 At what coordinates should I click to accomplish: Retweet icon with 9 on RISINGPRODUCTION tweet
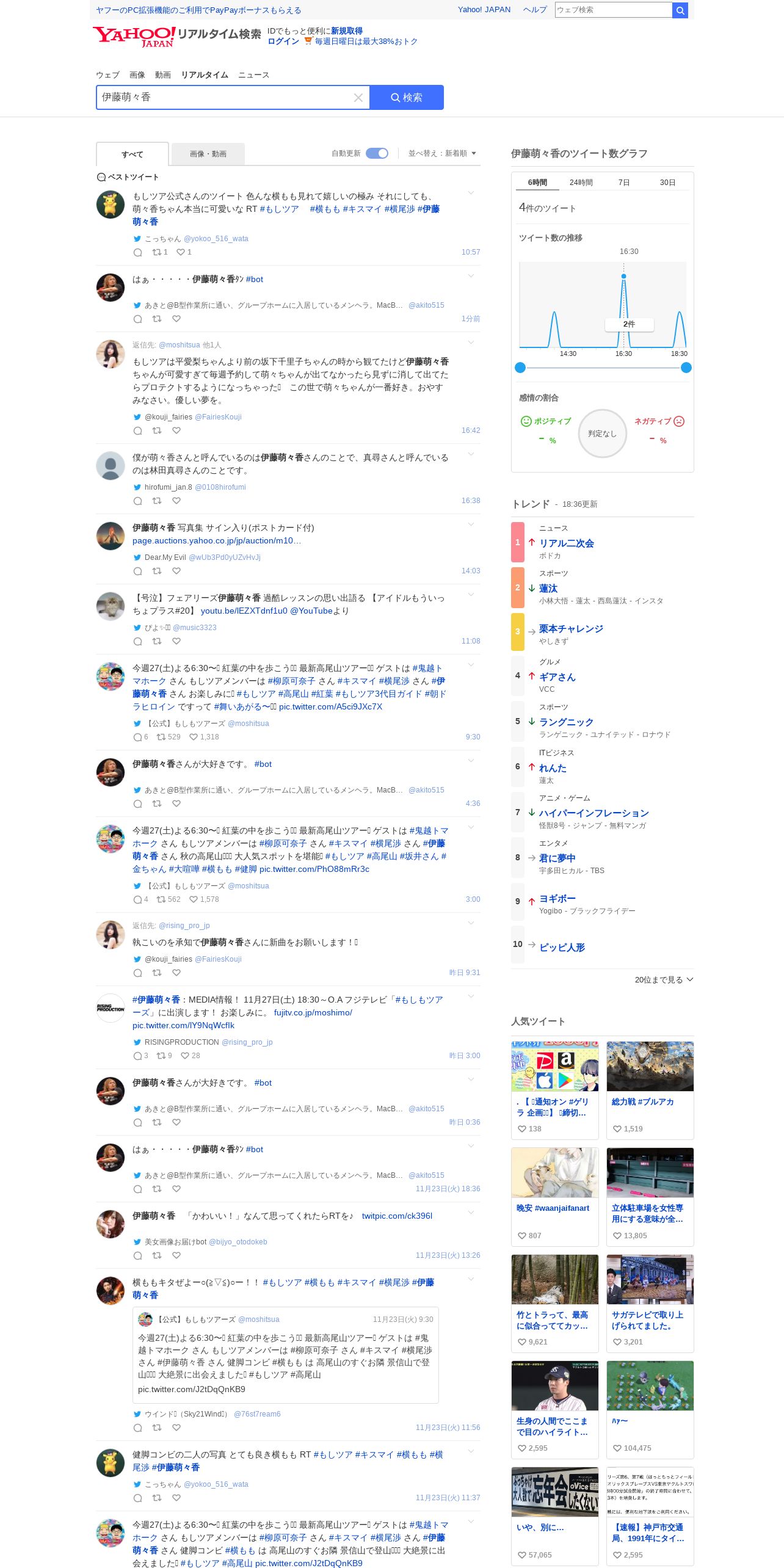click(161, 1056)
